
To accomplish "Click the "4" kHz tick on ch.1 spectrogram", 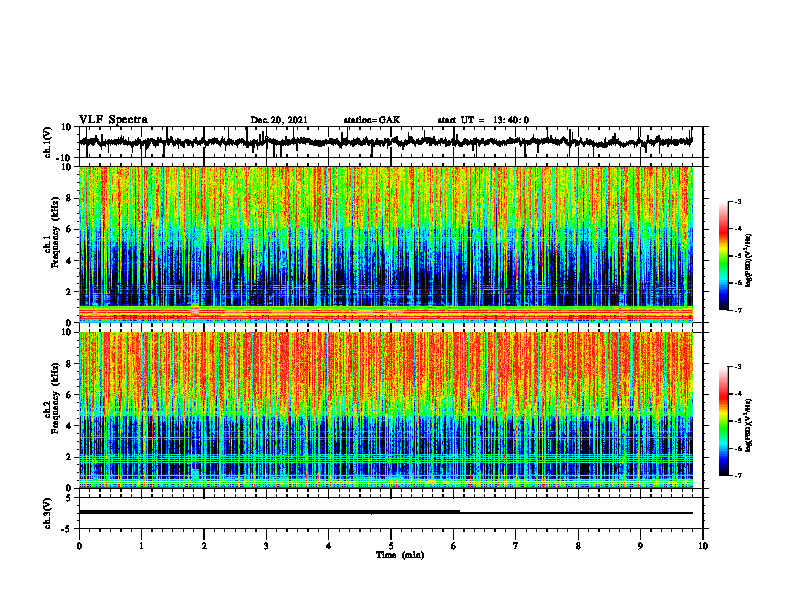I will [70, 261].
